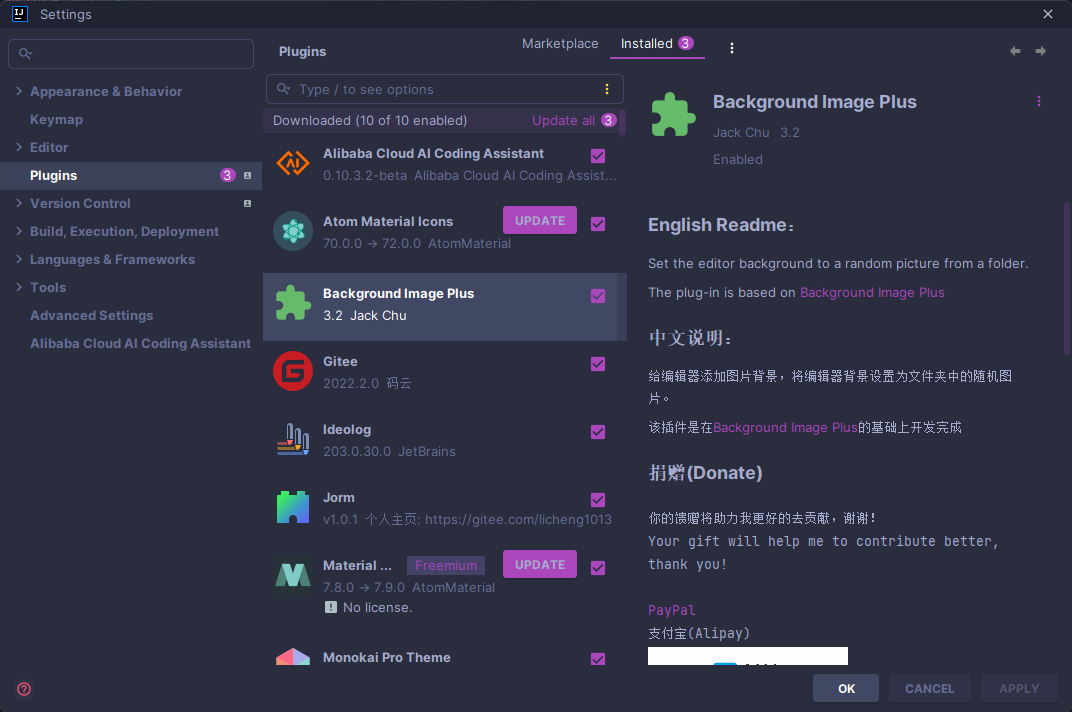
Task: Click the help question mark icon
Action: pyautogui.click(x=24, y=689)
